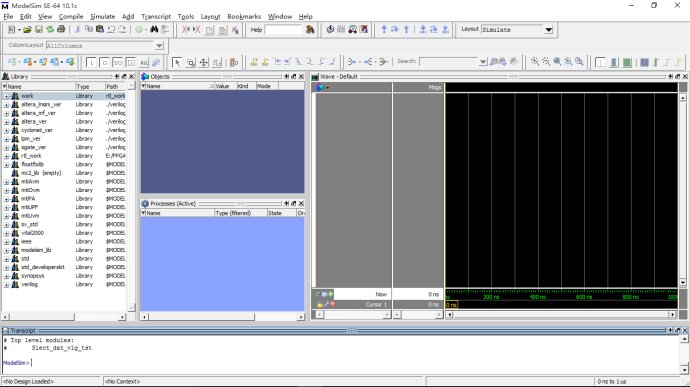The height and width of the screenshot is (387, 690).
Task: Click the New file toolbar icon
Action: point(12,29)
